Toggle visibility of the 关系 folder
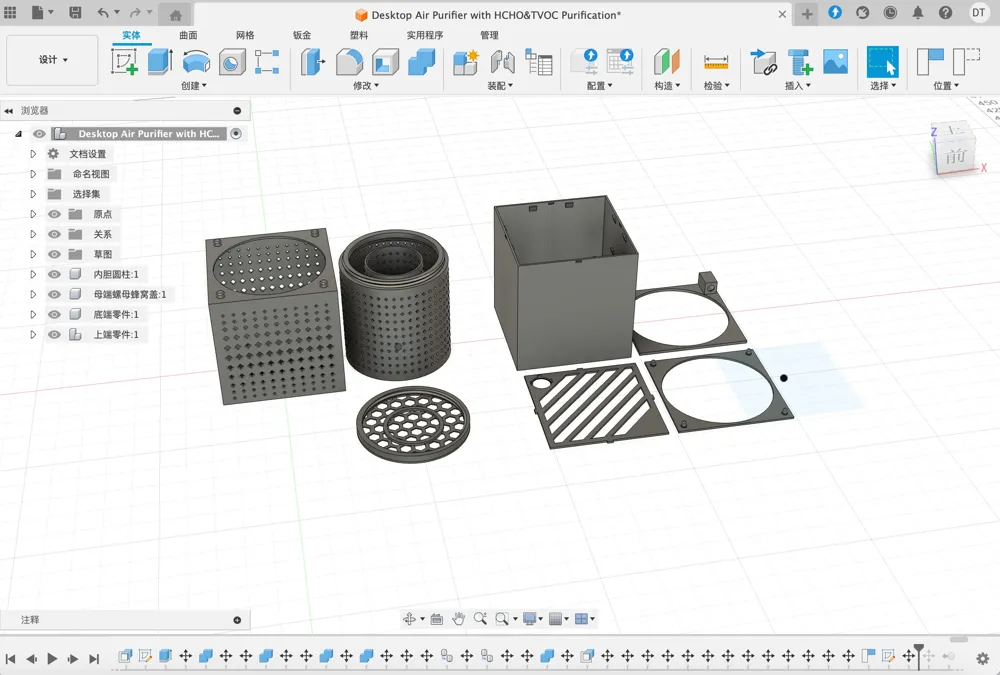Image resolution: width=1000 pixels, height=675 pixels. pos(54,234)
